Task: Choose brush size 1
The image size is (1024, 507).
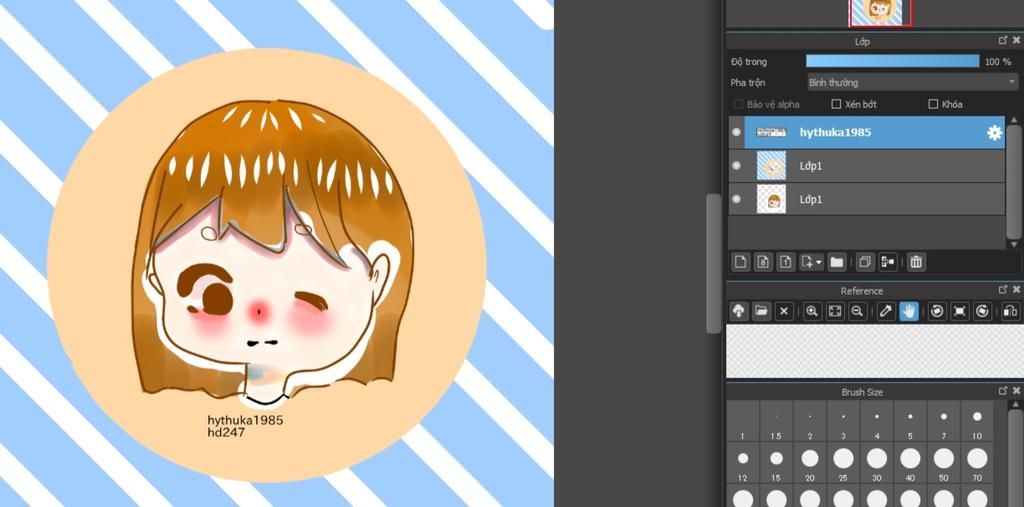Action: click(x=743, y=423)
